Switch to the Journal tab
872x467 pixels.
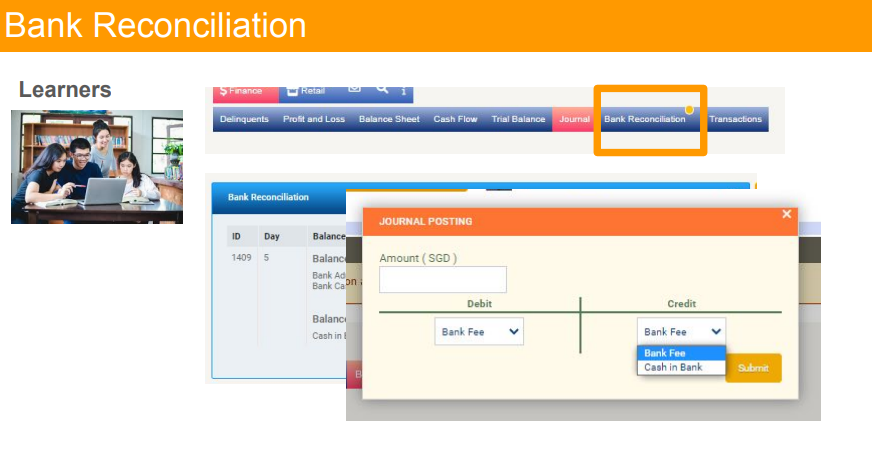574,119
